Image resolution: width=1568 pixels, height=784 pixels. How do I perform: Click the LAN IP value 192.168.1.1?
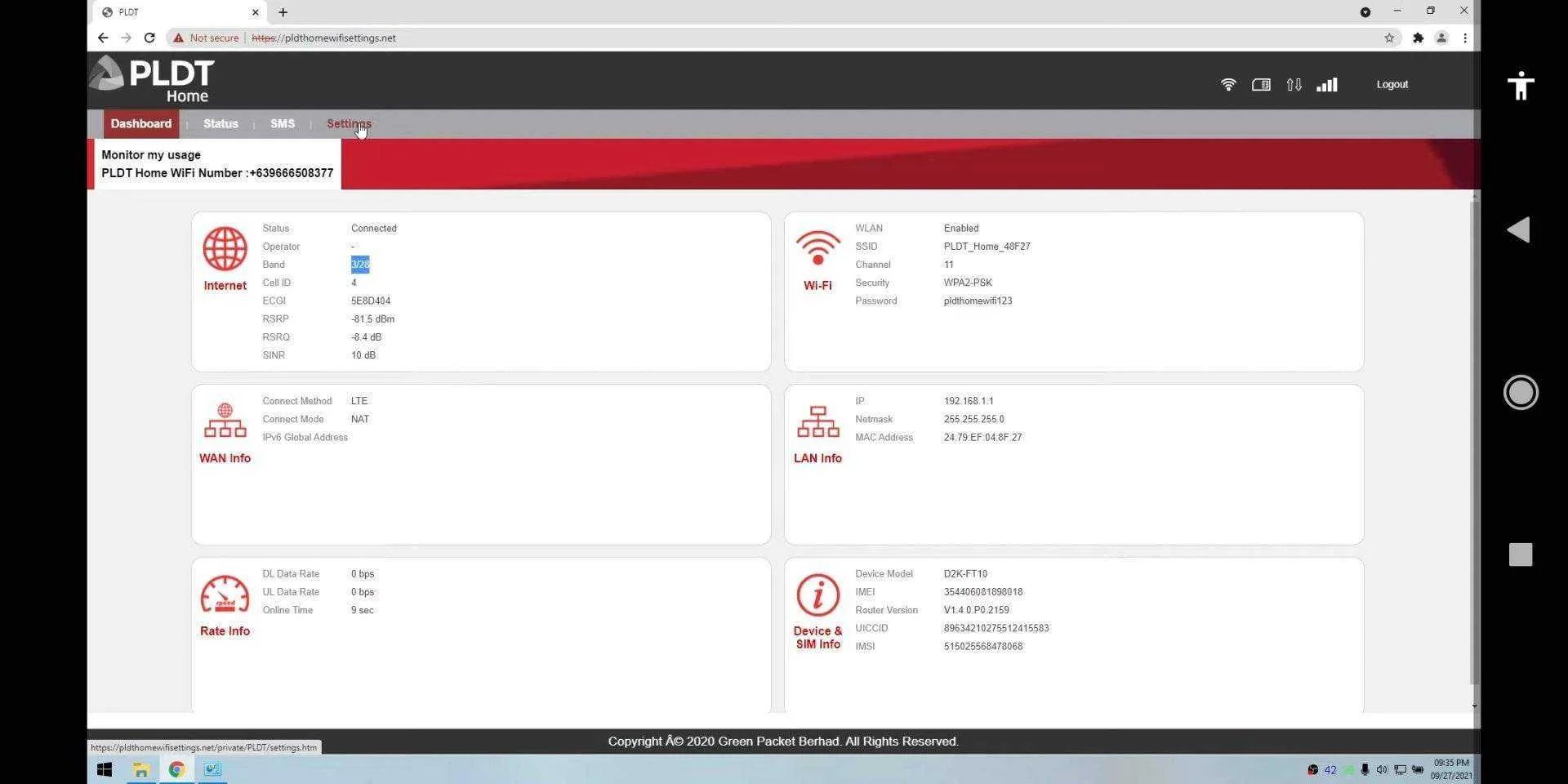969,401
